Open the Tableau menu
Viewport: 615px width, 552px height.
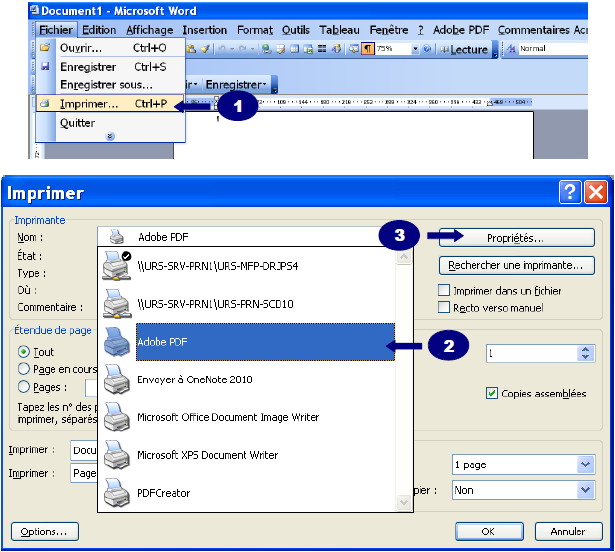point(339,30)
